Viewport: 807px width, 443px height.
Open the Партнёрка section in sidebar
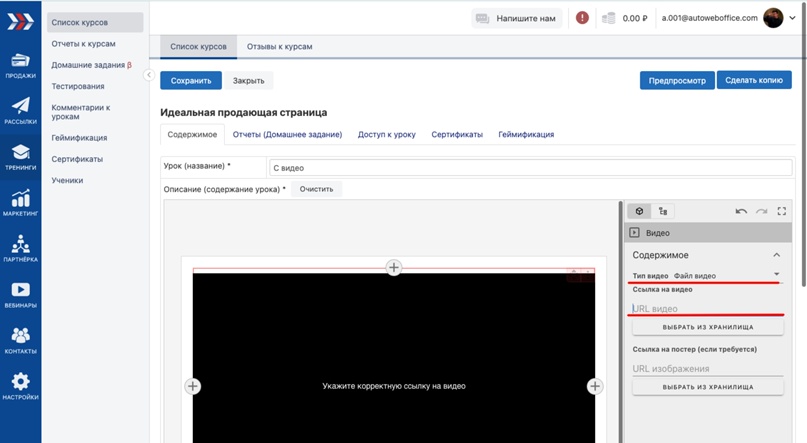coord(20,249)
